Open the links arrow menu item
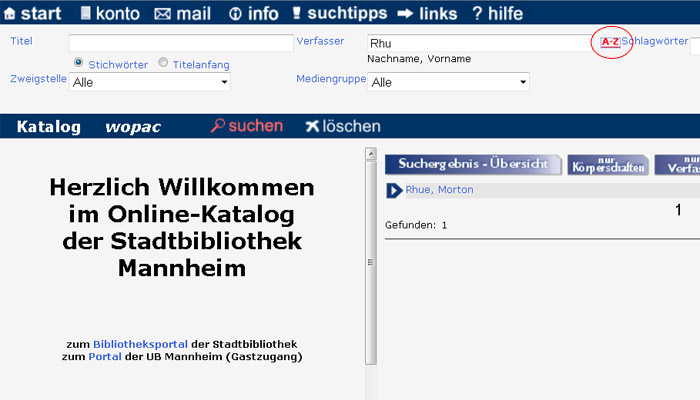The width and height of the screenshot is (700, 400). click(406, 14)
